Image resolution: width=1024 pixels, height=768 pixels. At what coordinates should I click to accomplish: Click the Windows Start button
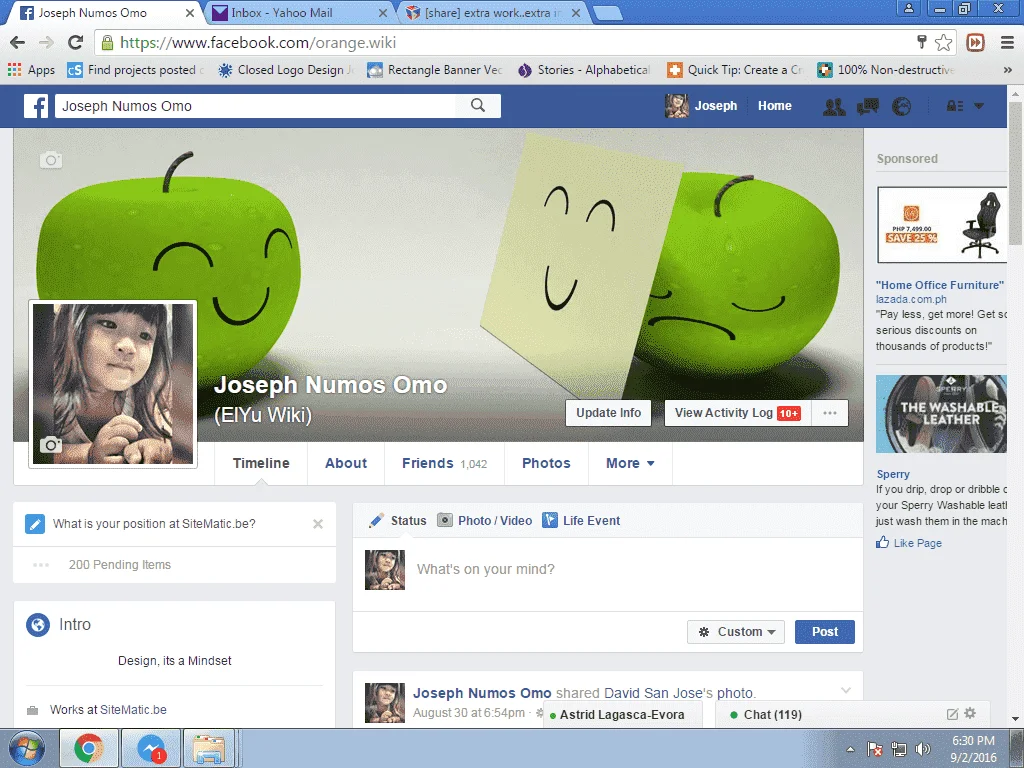pyautogui.click(x=27, y=748)
